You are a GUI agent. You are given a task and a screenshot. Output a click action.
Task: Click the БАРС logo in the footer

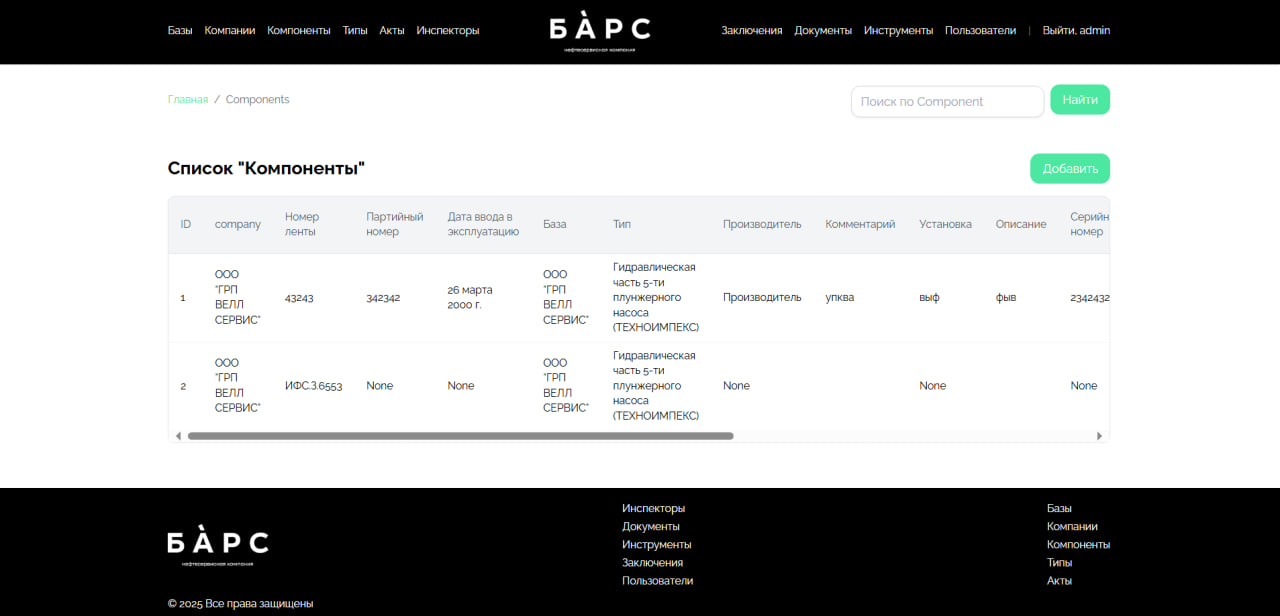(x=218, y=545)
